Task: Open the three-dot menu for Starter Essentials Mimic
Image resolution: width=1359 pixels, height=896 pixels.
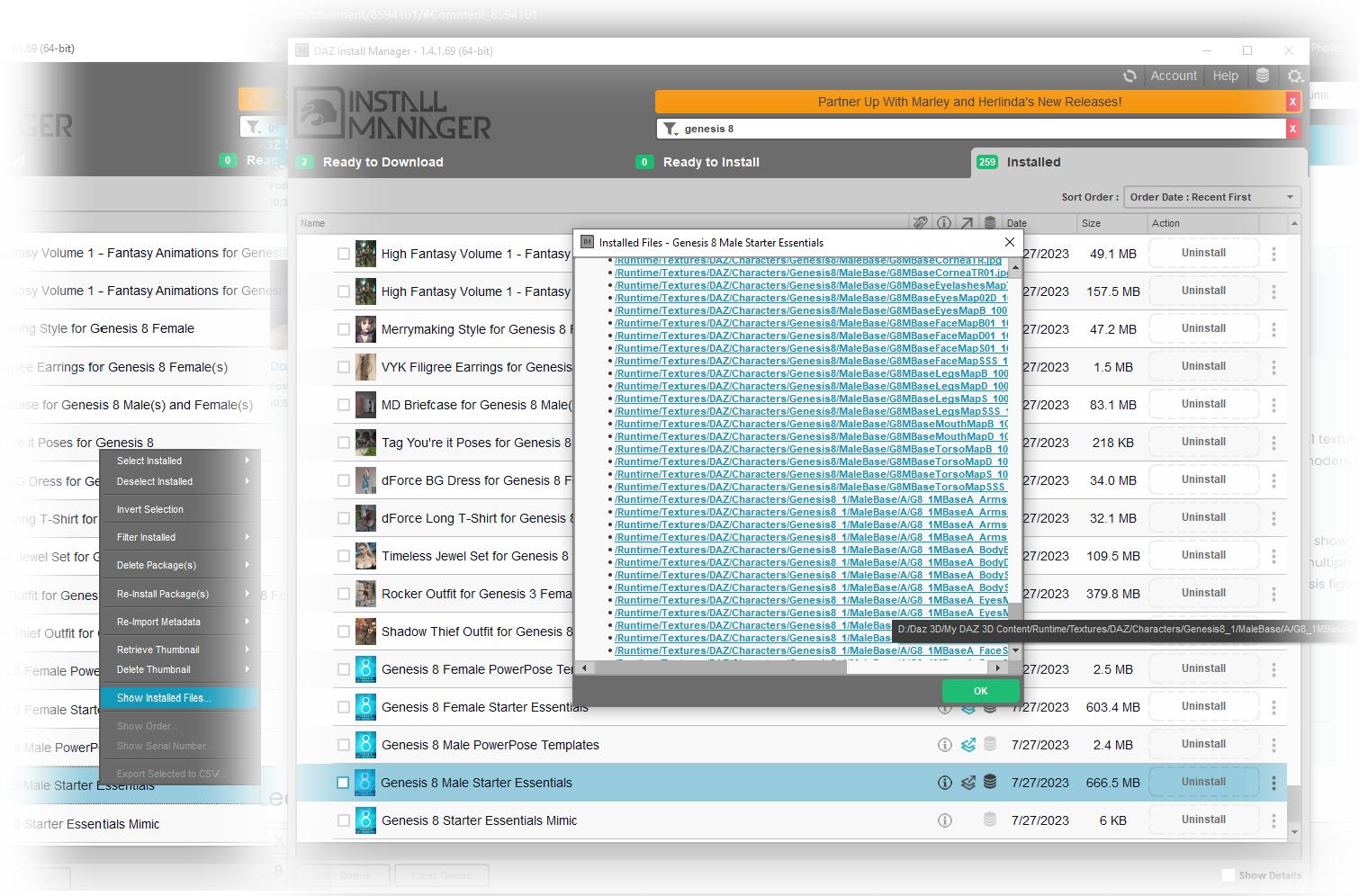Action: (1273, 820)
